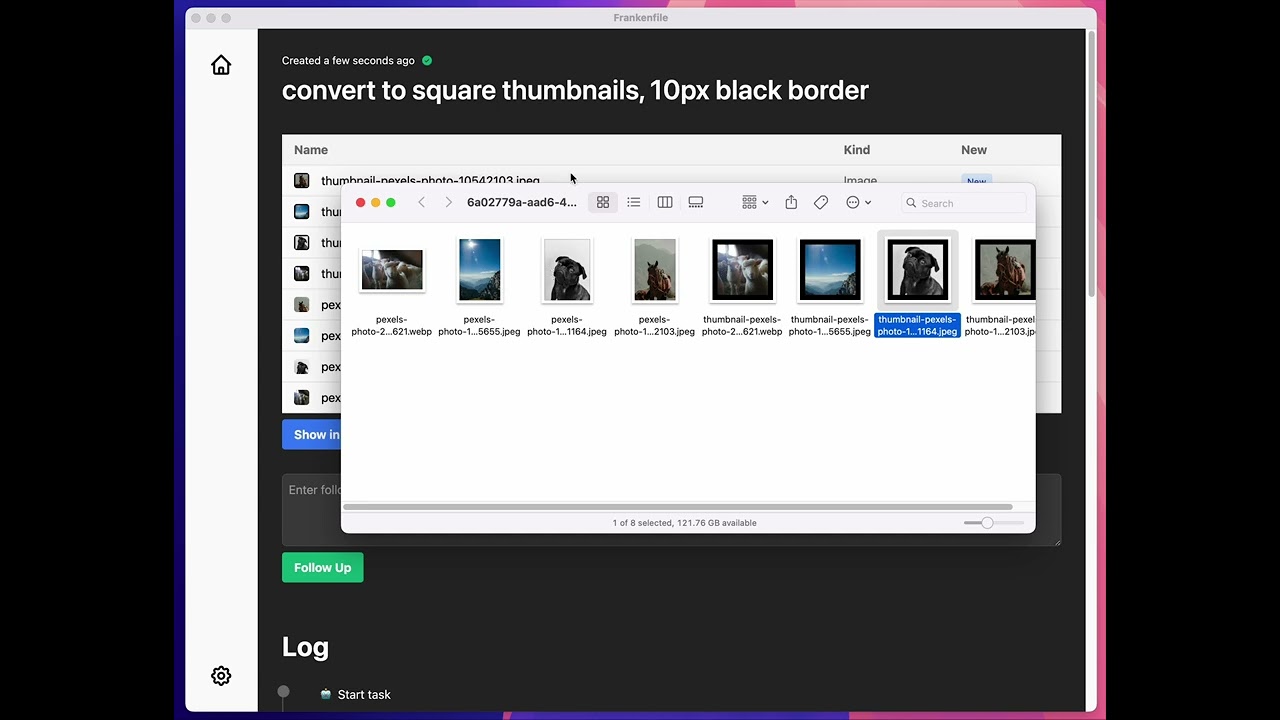Click file icon in last table row
The height and width of the screenshot is (720, 1280).
point(301,397)
